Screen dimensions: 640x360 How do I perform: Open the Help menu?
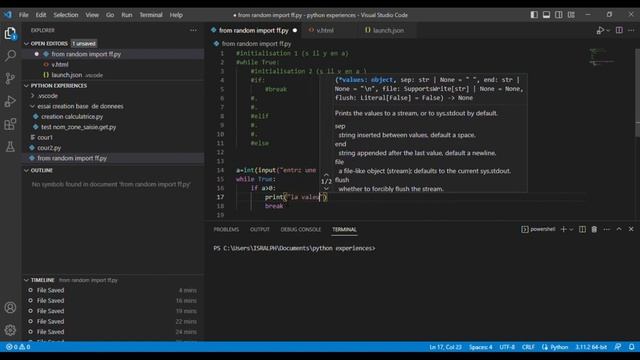(x=176, y=15)
